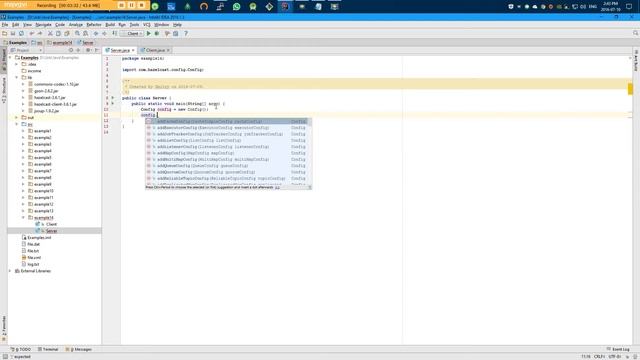This screenshot has width=640, height=360.
Task: Open the Client run configuration dropdown
Action: pyautogui.click(x=133, y=33)
